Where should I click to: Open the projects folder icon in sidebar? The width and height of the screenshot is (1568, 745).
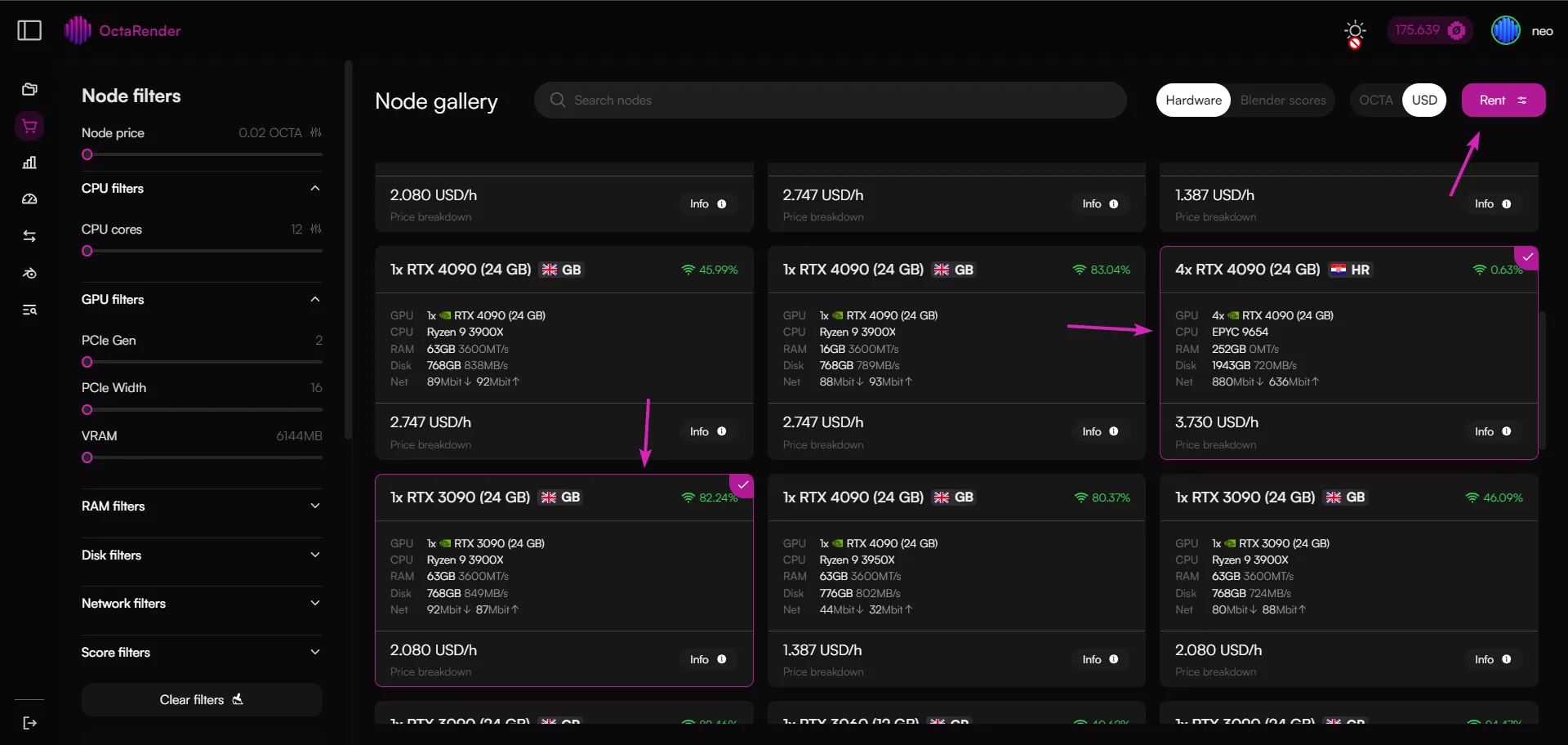tap(29, 89)
